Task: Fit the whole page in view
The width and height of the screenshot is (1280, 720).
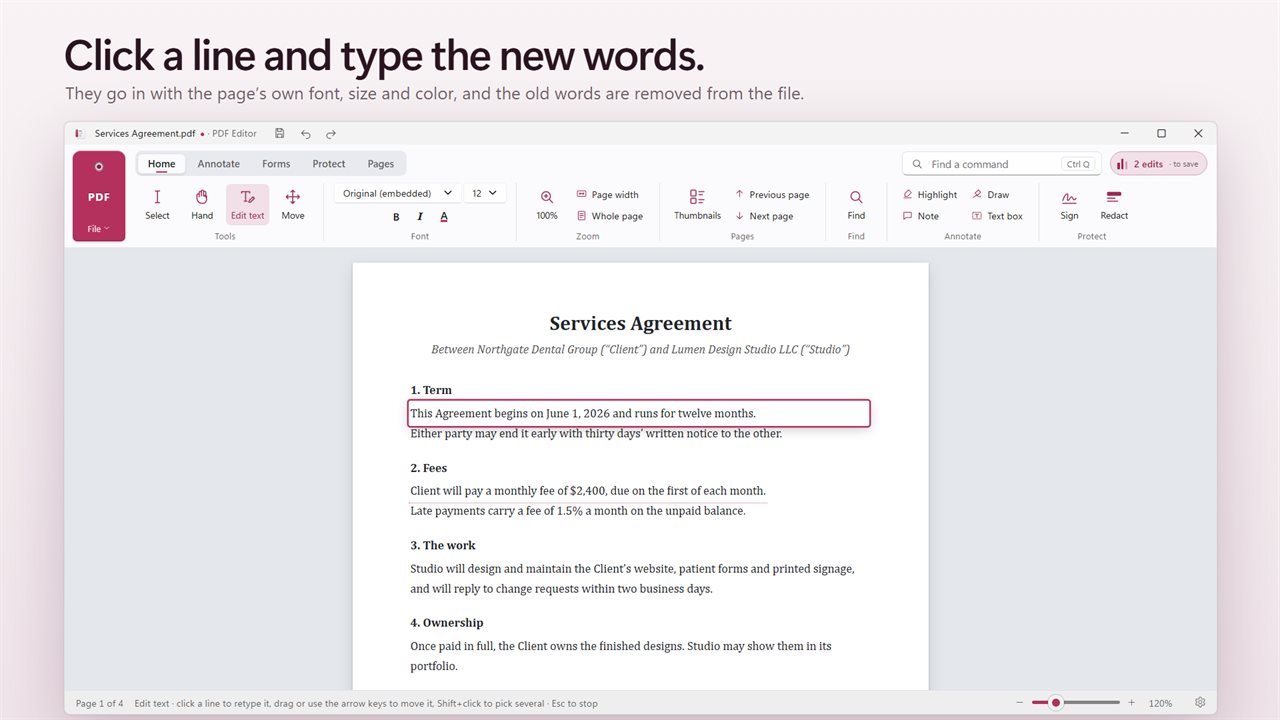Action: [x=609, y=216]
